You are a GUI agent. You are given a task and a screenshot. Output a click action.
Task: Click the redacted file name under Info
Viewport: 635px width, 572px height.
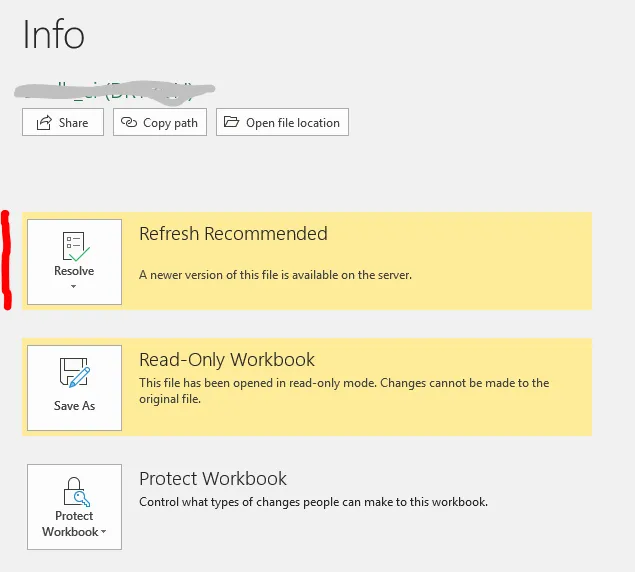tap(115, 91)
